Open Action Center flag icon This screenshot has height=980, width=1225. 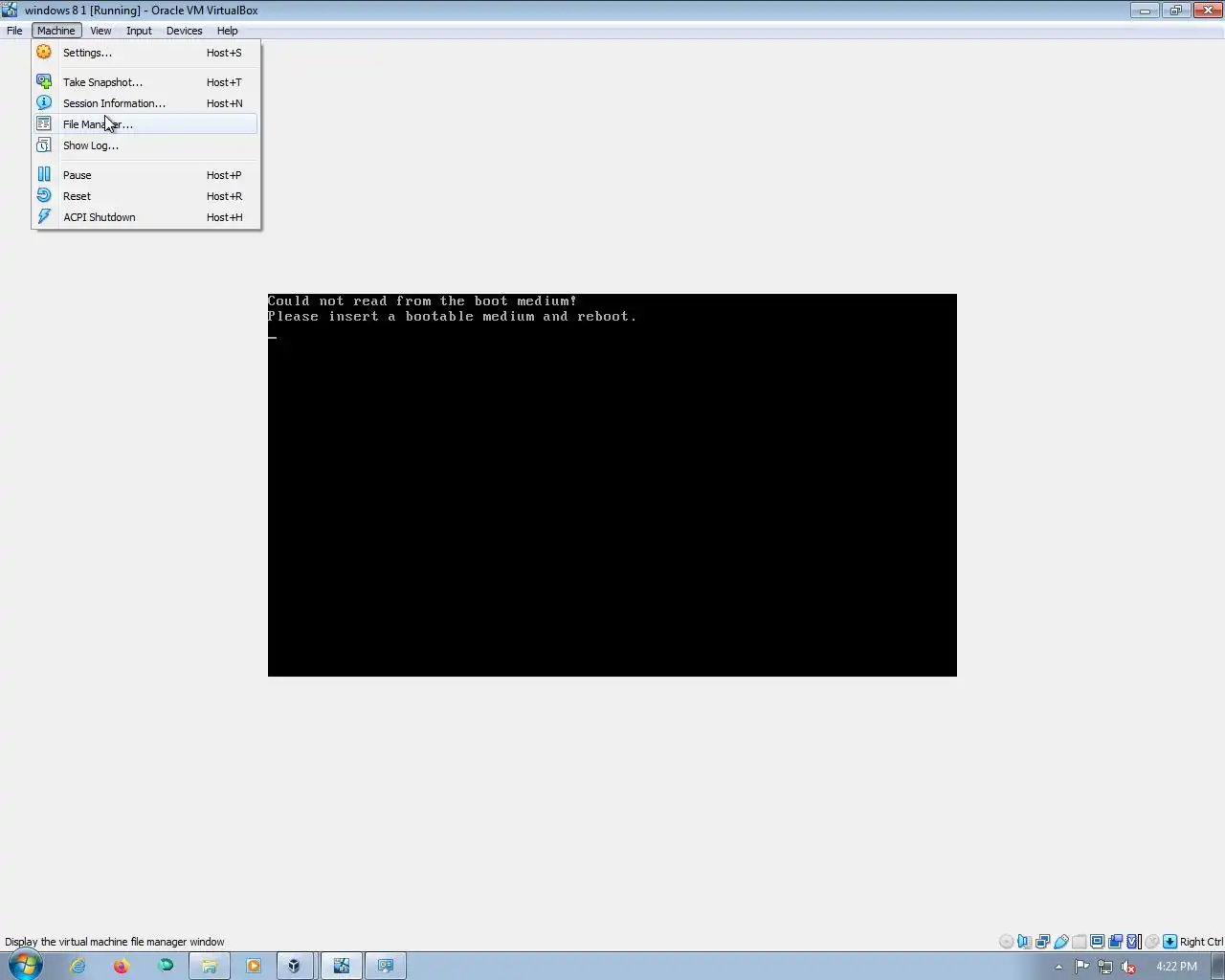(x=1081, y=967)
